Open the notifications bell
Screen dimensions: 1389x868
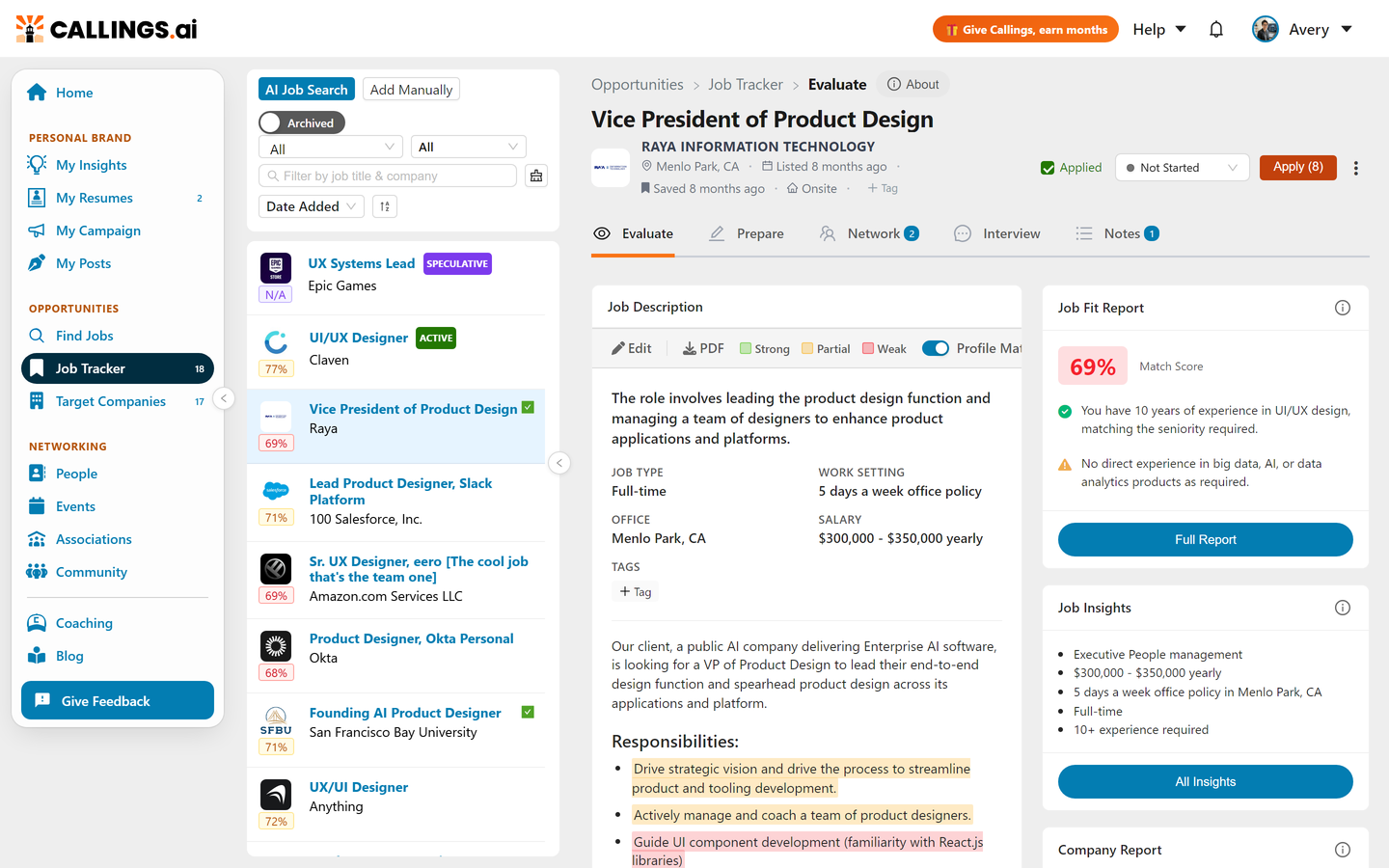coord(1216,29)
